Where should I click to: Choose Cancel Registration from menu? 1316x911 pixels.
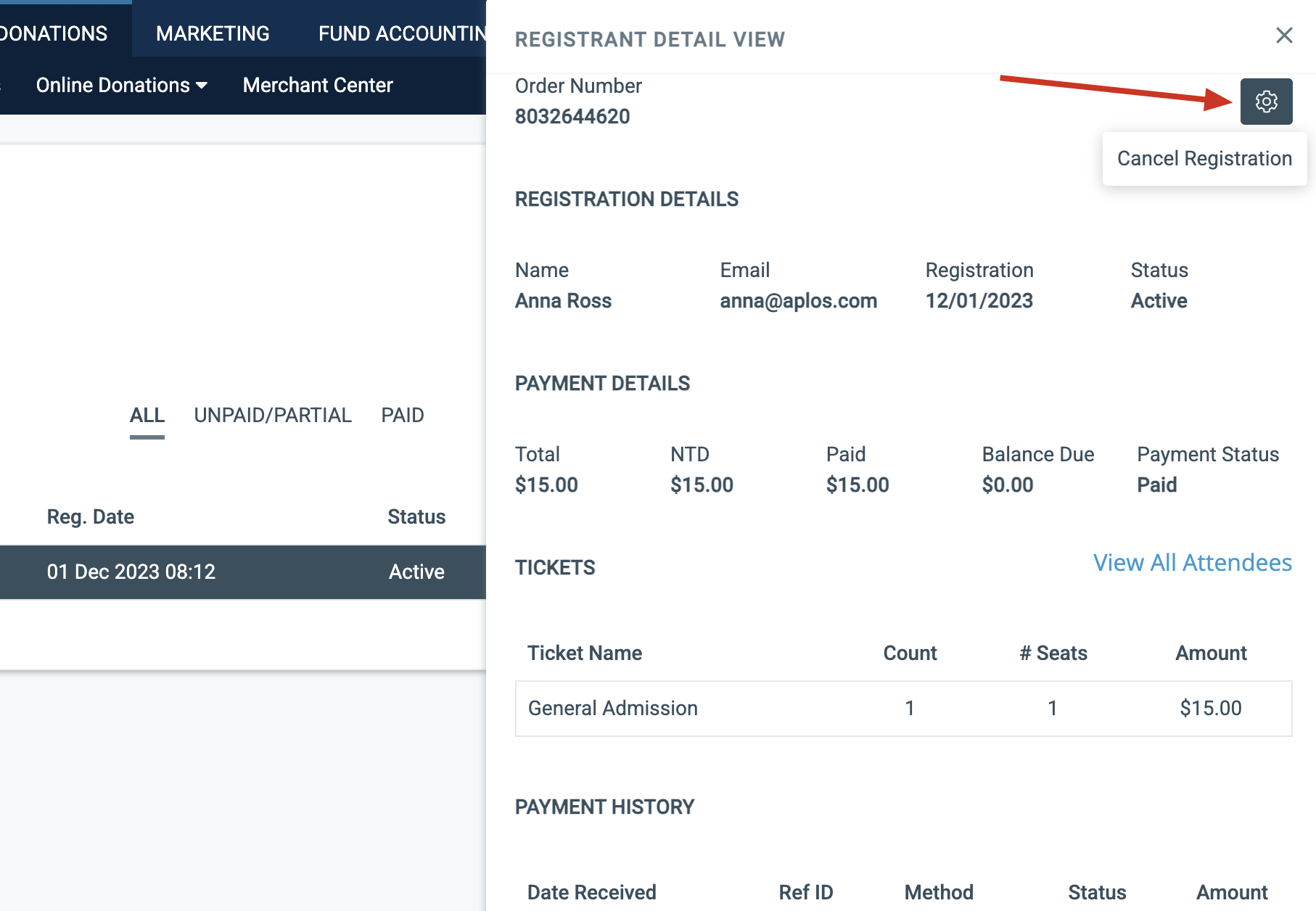pos(1204,159)
